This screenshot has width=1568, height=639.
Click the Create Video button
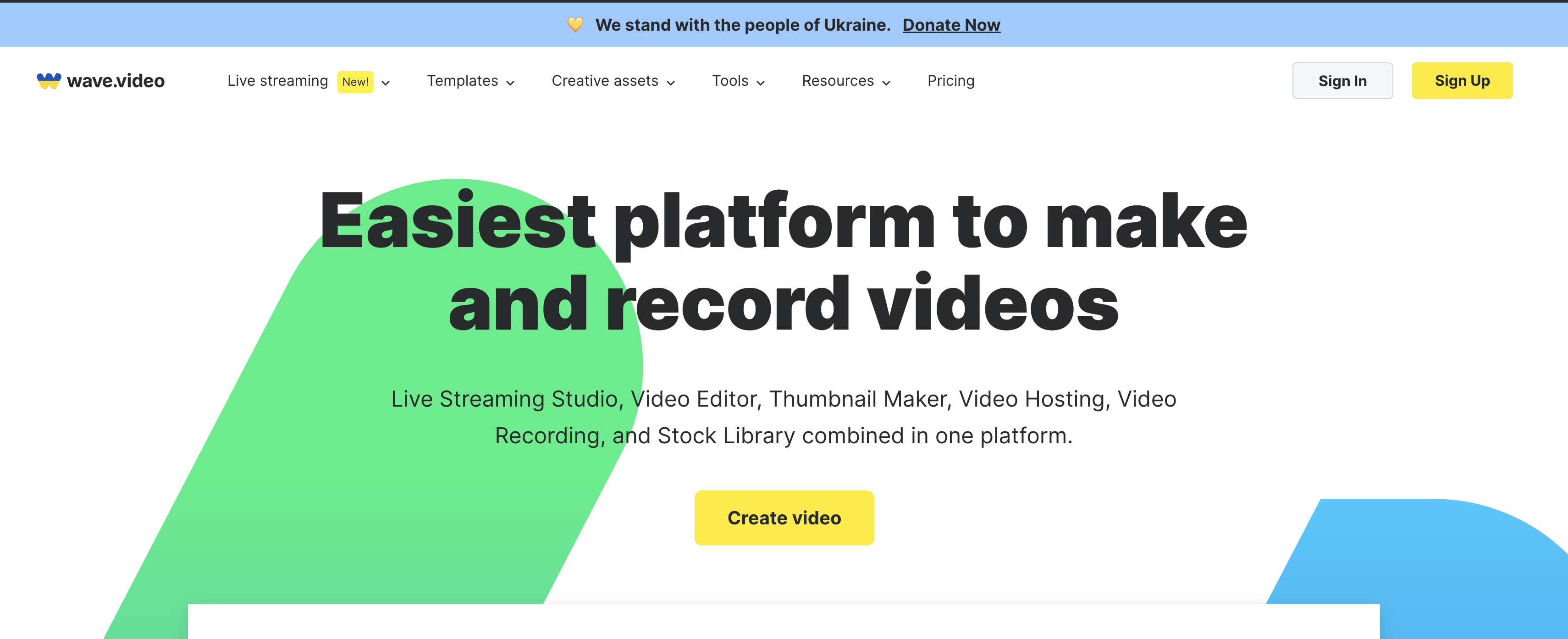784,518
